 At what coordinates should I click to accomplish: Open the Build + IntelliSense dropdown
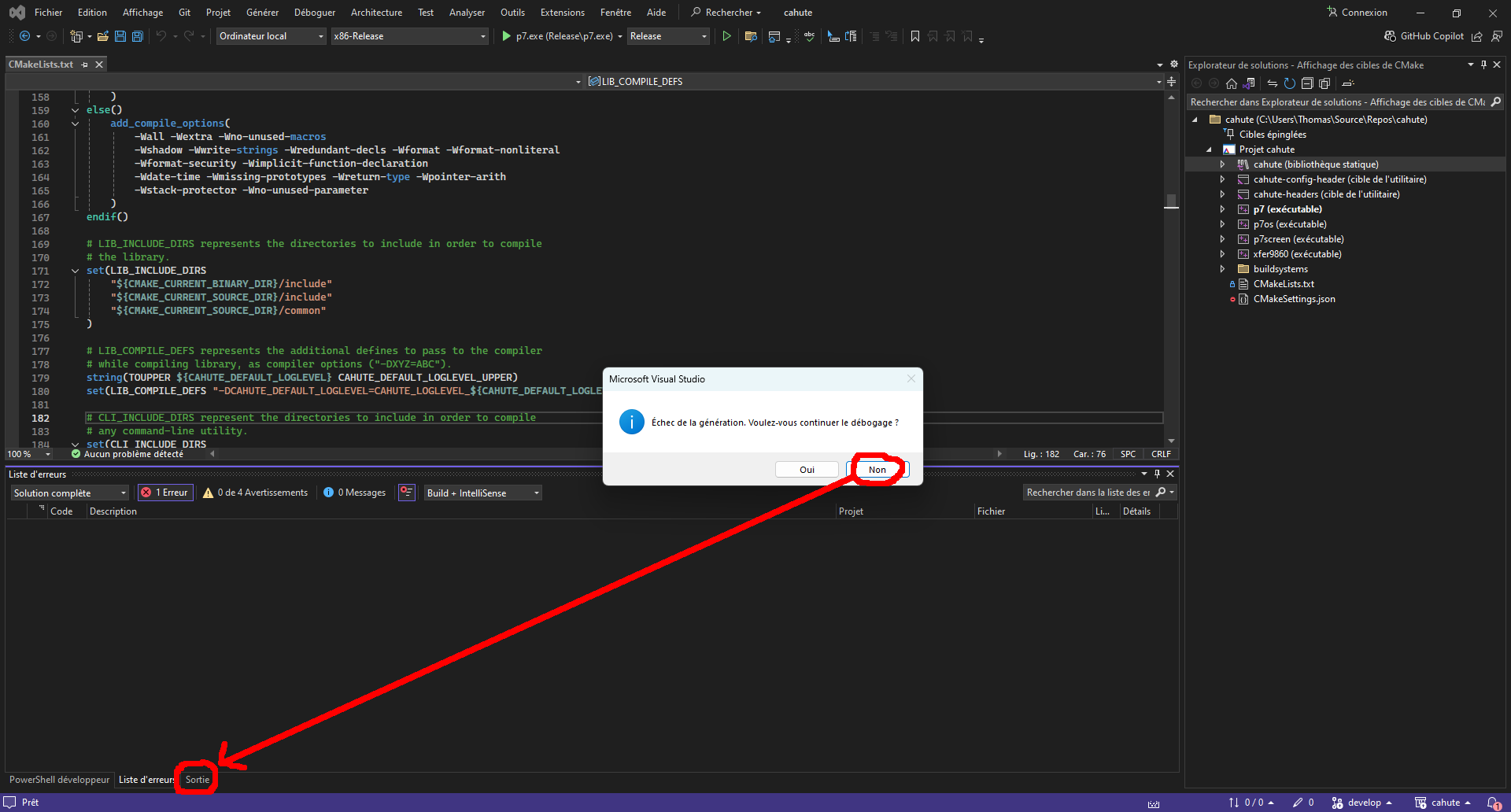click(x=483, y=493)
